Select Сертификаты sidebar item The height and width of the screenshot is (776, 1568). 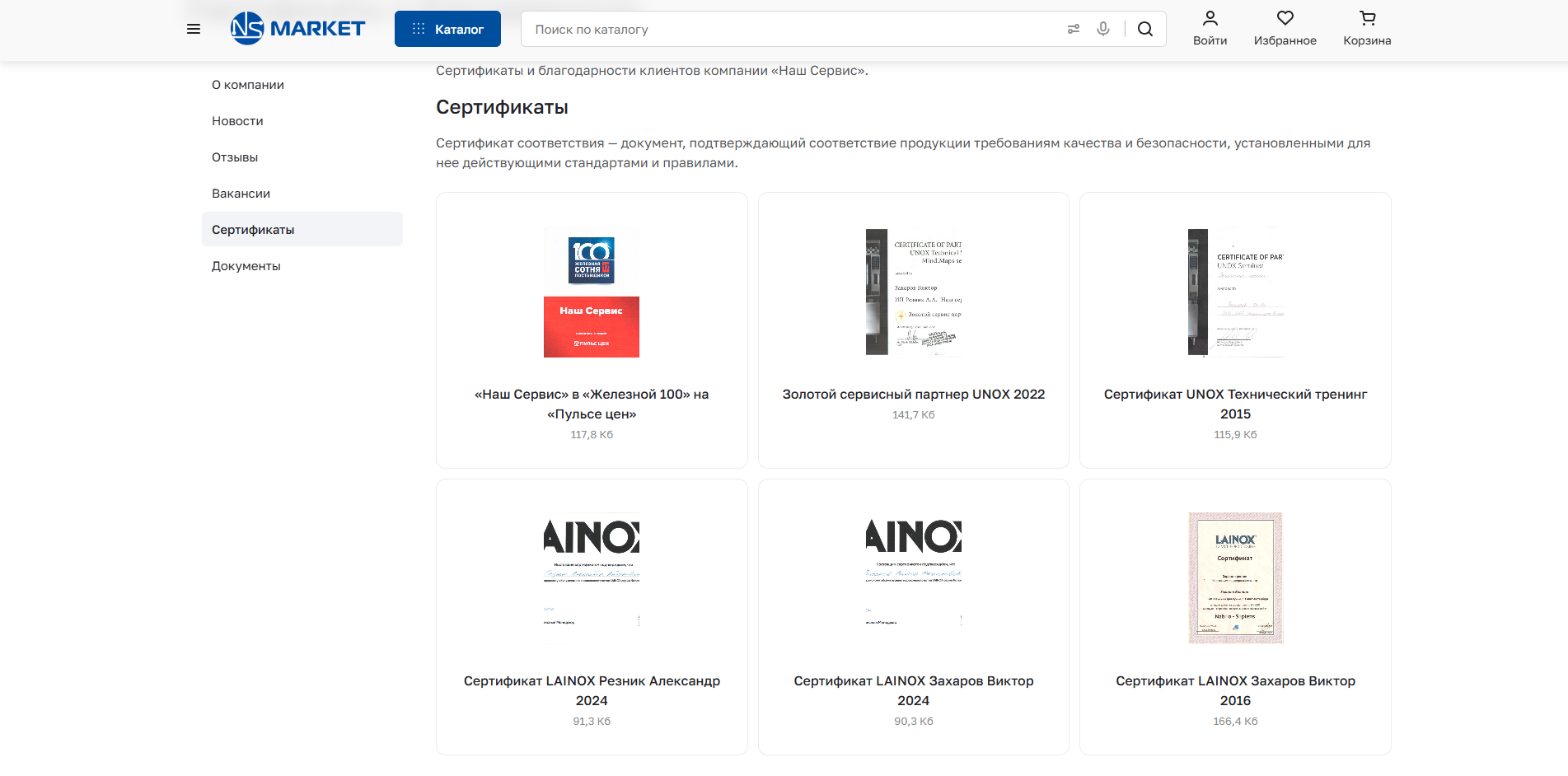click(302, 230)
